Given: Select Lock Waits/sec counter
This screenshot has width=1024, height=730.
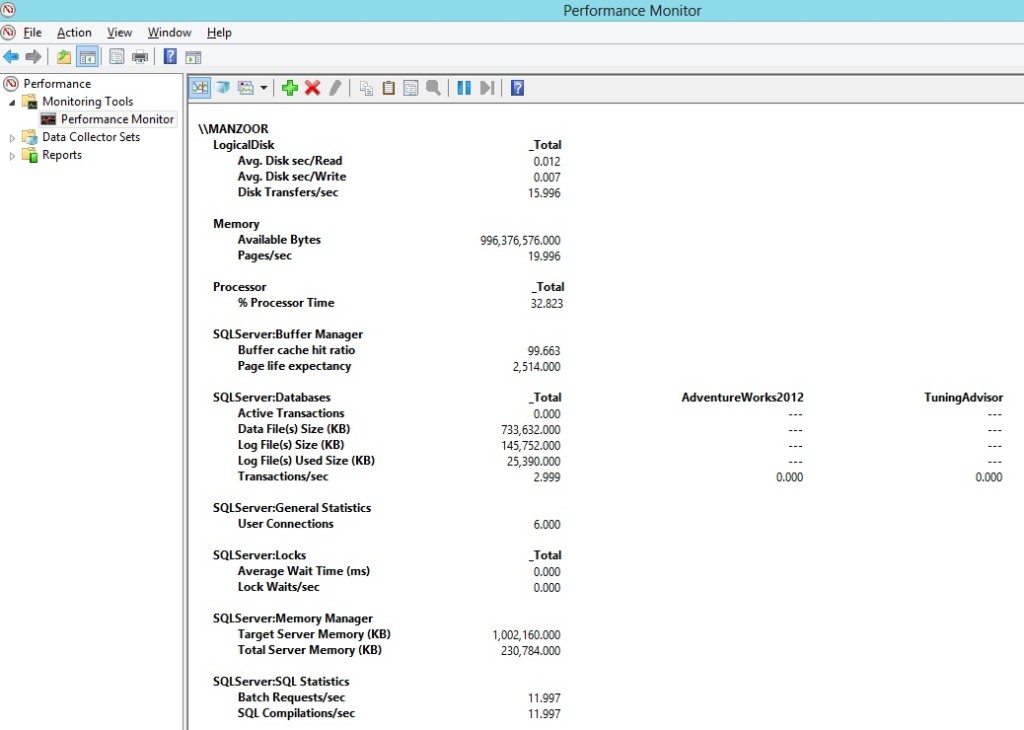Looking at the screenshot, I should click(x=279, y=586).
